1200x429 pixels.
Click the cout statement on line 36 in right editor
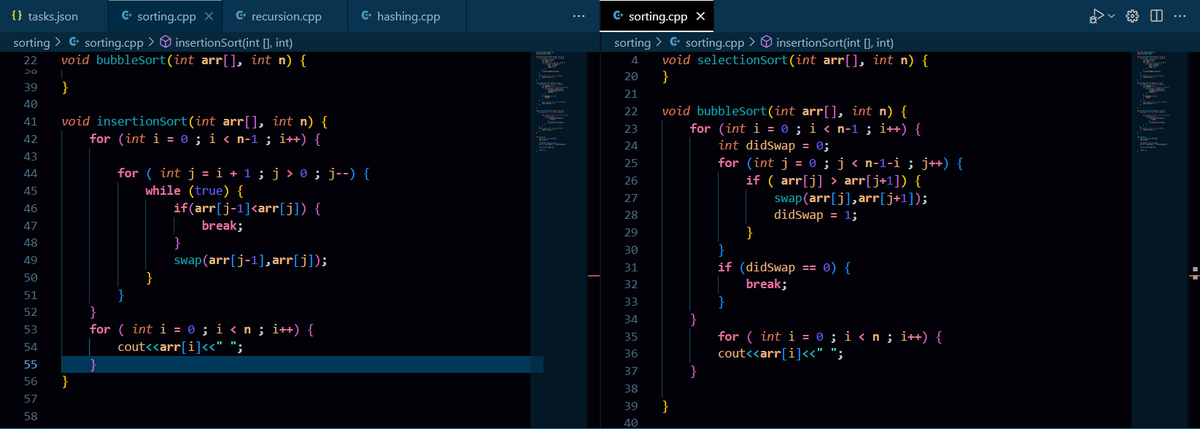tap(781, 353)
